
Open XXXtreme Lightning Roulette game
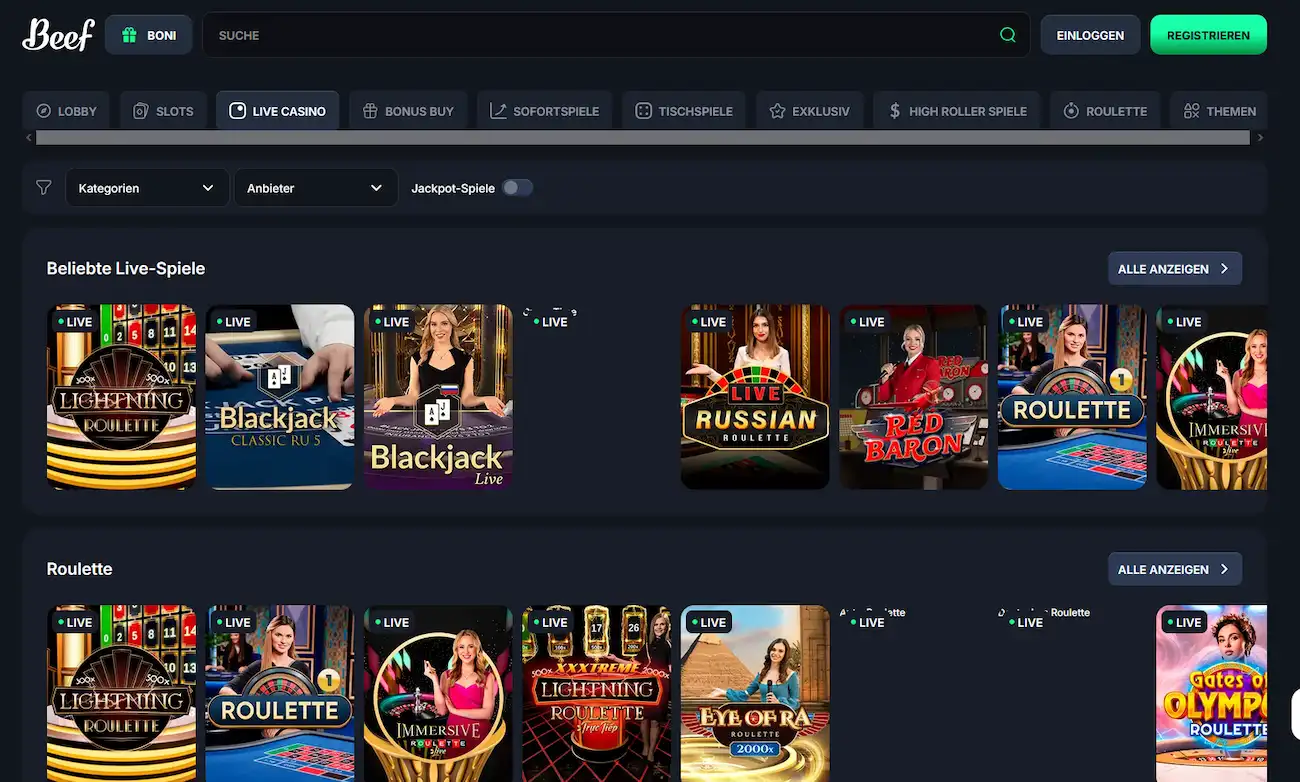tap(597, 693)
